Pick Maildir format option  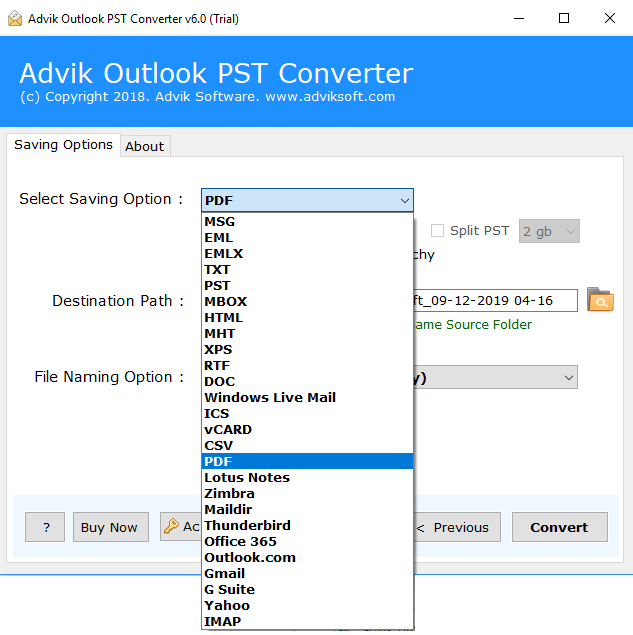pos(307,509)
